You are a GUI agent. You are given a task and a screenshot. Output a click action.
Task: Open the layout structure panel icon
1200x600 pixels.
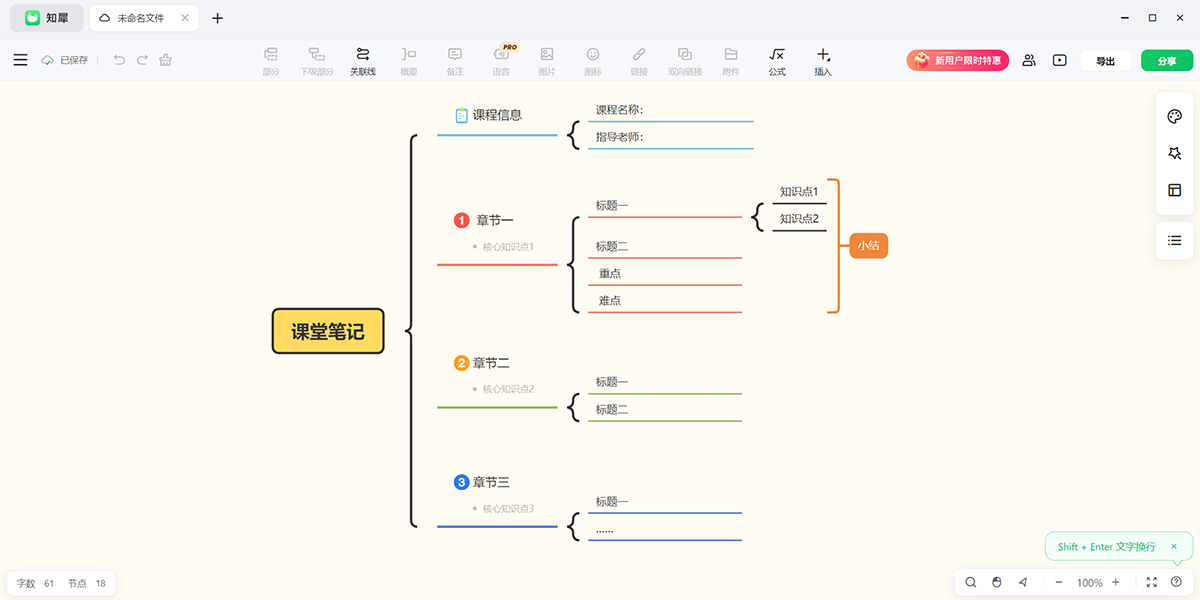tap(1175, 190)
